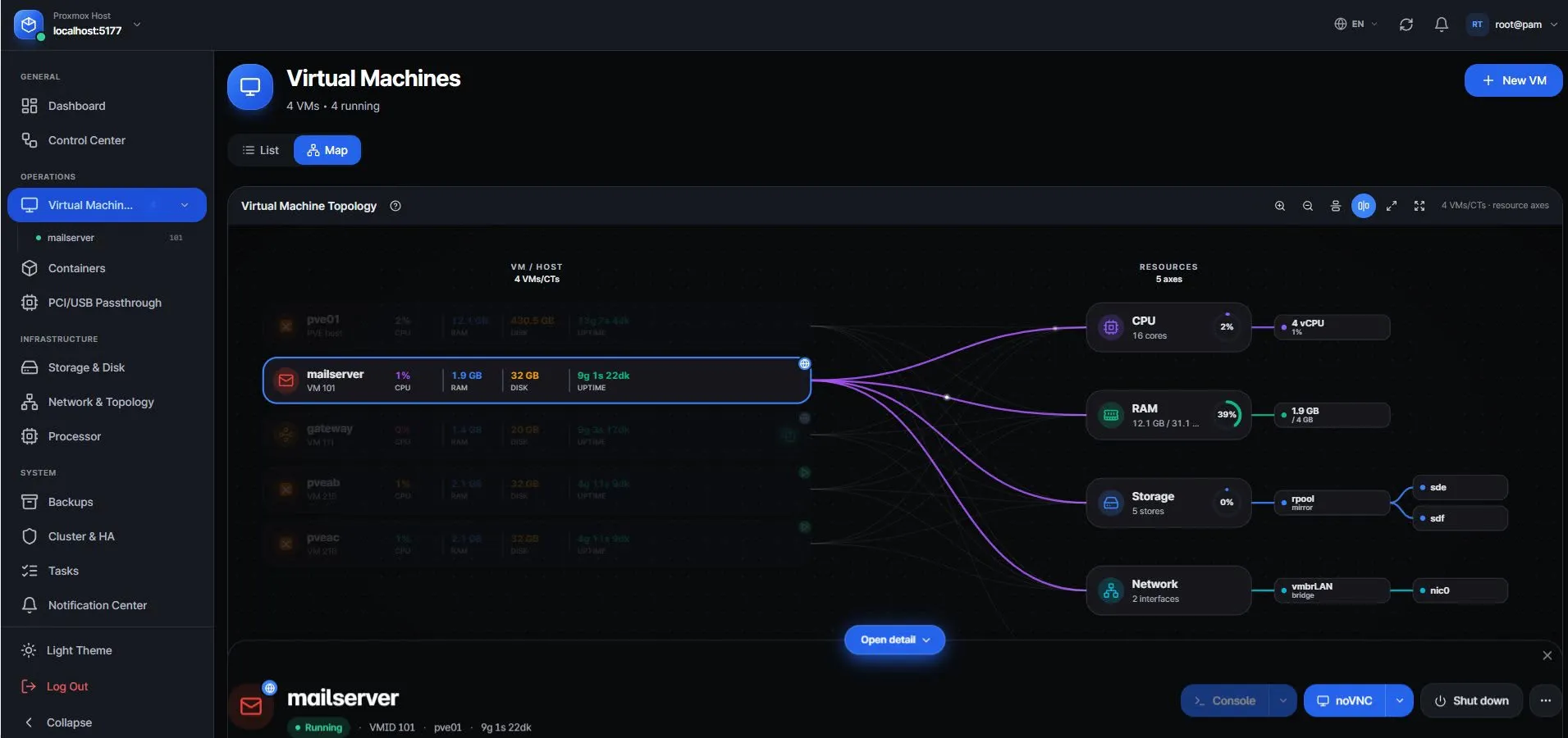Open Network & Topology page
The image size is (1568, 738).
107,402
